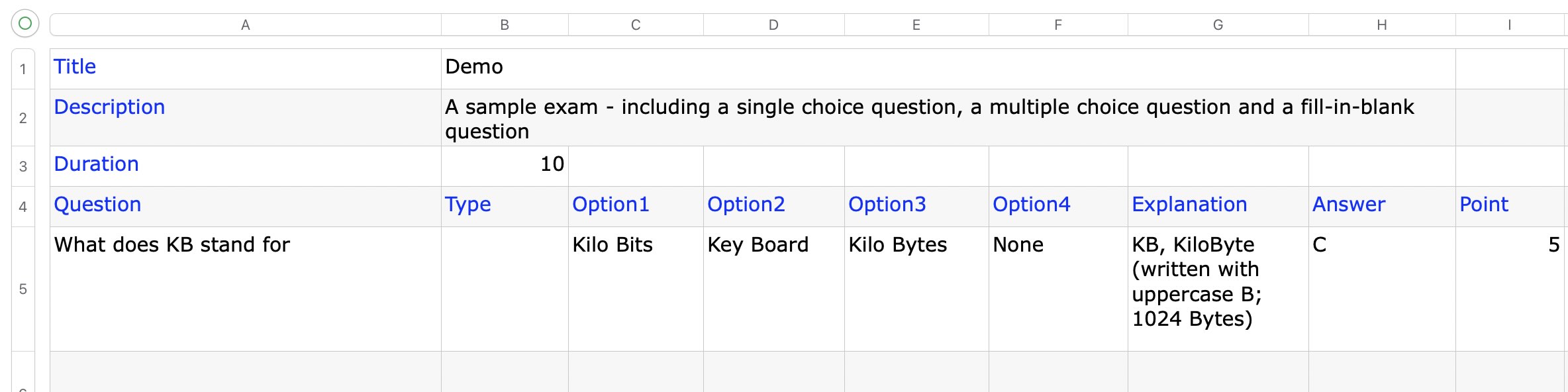Select the Answer cell containing C

pos(1381,289)
